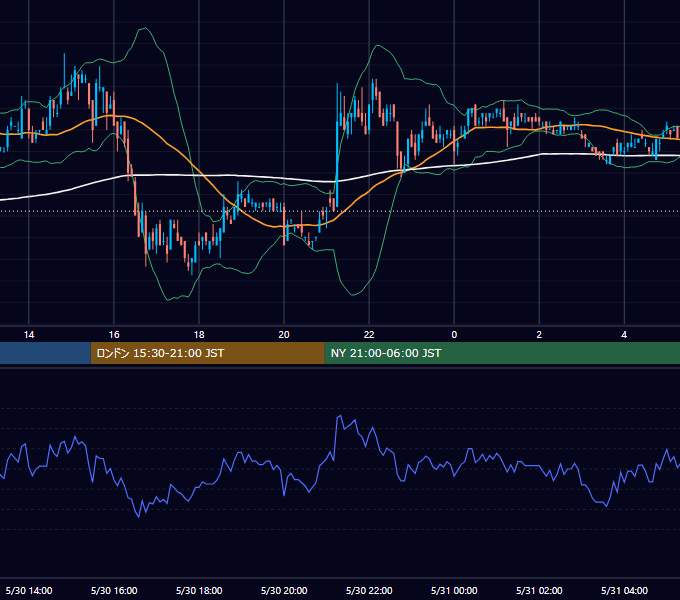Click the 5/31 04:00 date label
The width and height of the screenshot is (680, 600).
(x=624, y=590)
